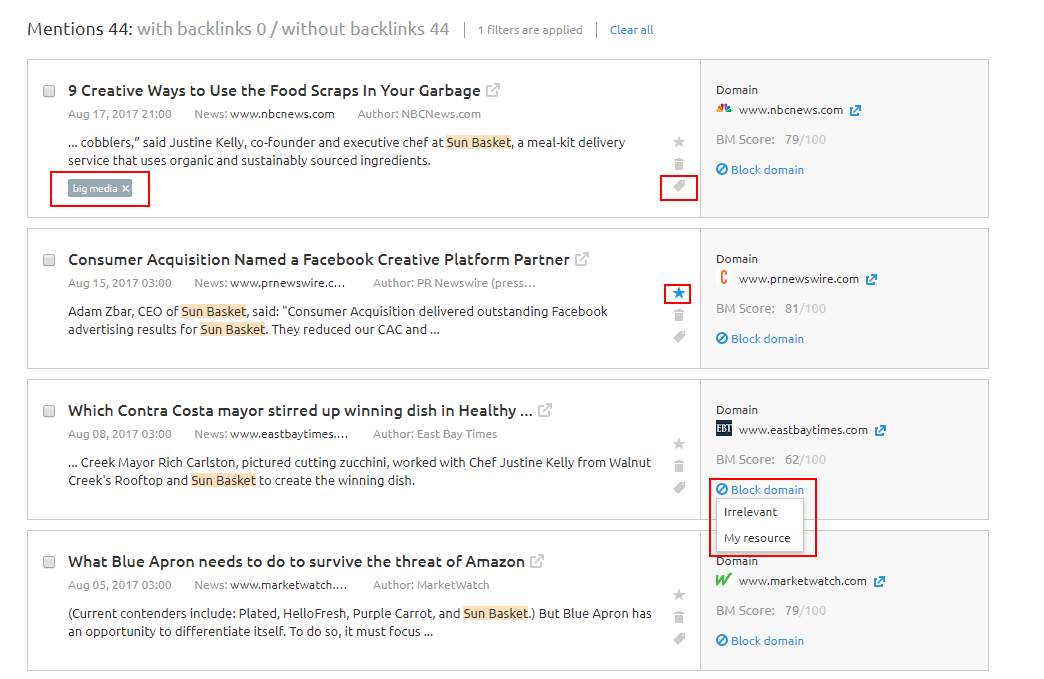The height and width of the screenshot is (679, 1044).
Task: Open Consumer Acquisition article external link icon
Action: click(x=582, y=259)
